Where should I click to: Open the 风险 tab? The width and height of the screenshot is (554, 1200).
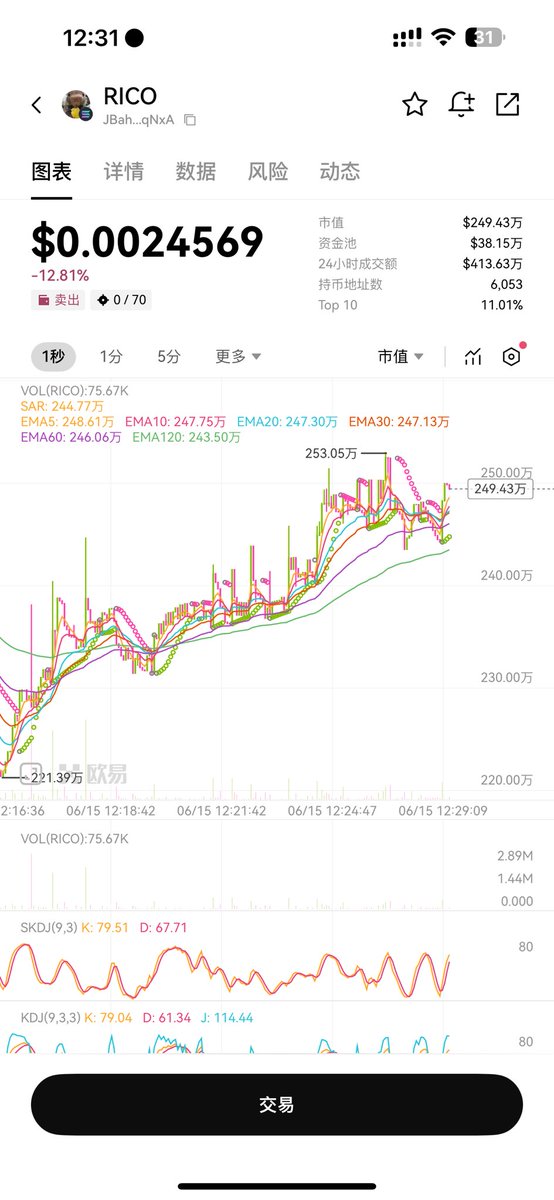coord(268,171)
